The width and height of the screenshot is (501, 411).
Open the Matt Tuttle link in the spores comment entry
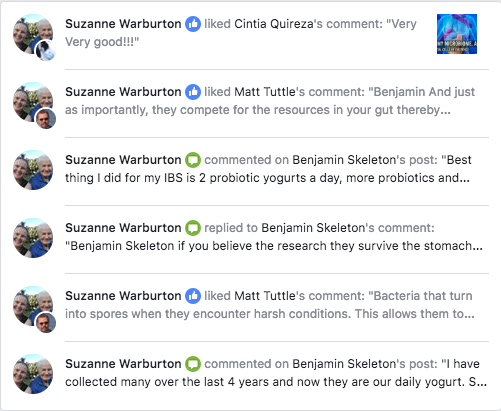click(265, 296)
